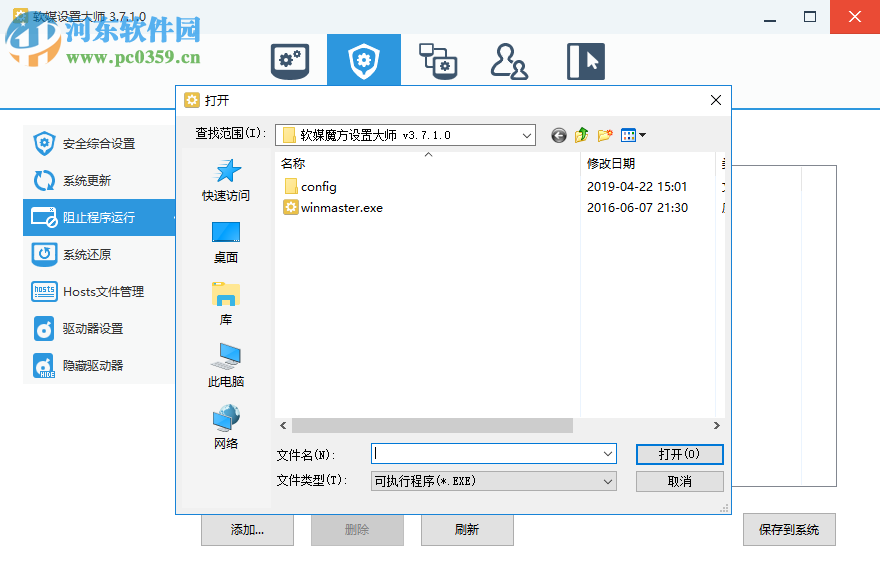The width and height of the screenshot is (880, 579).
Task: Click the back navigation arrow in the dialog
Action: 558,135
